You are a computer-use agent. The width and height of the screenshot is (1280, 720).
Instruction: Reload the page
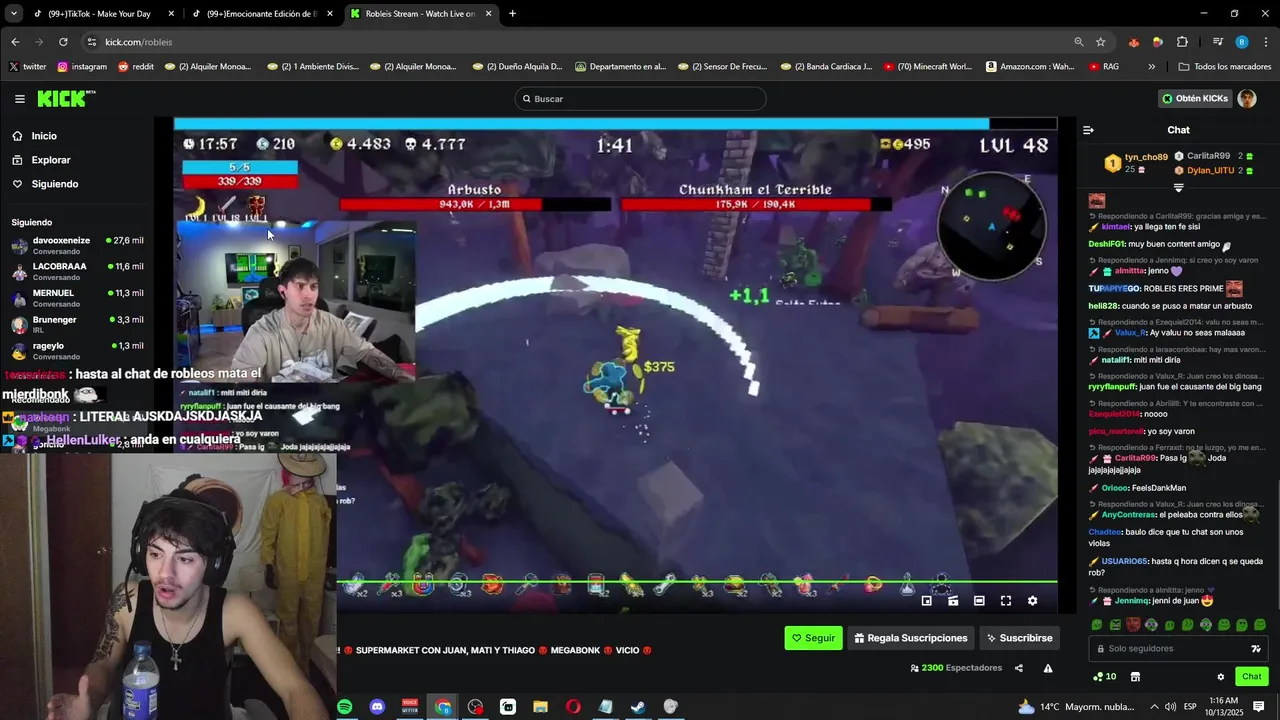[63, 42]
